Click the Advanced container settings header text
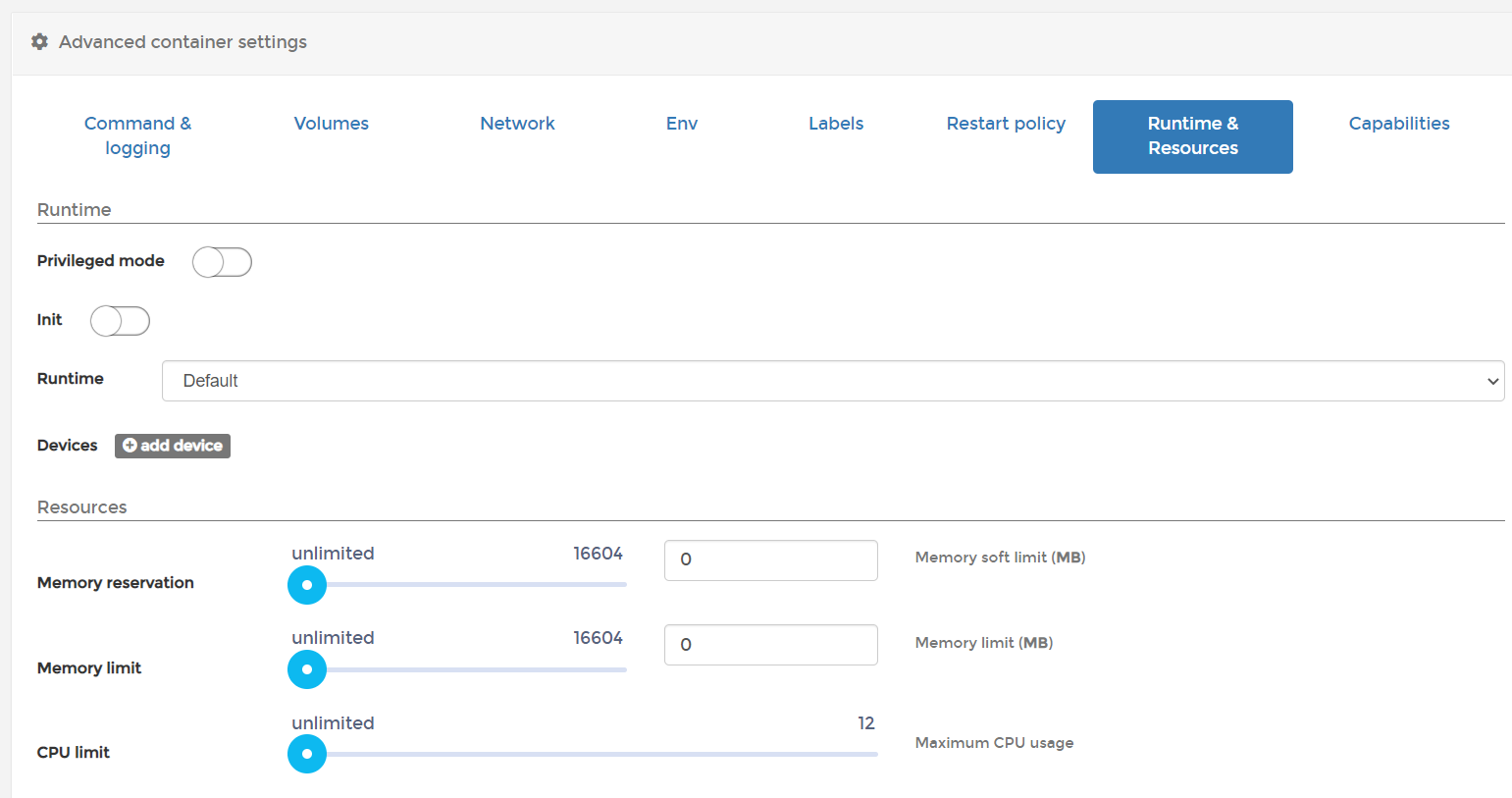The image size is (1512, 798). [x=182, y=42]
